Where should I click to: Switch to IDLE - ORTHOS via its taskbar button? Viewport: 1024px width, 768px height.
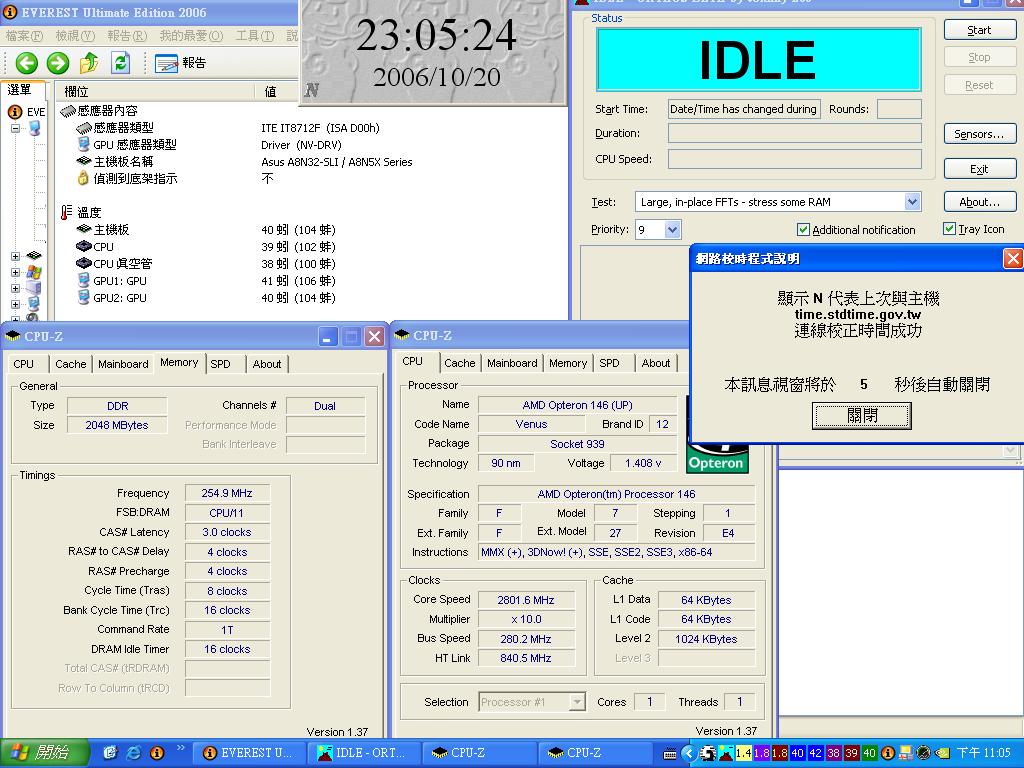click(x=363, y=753)
